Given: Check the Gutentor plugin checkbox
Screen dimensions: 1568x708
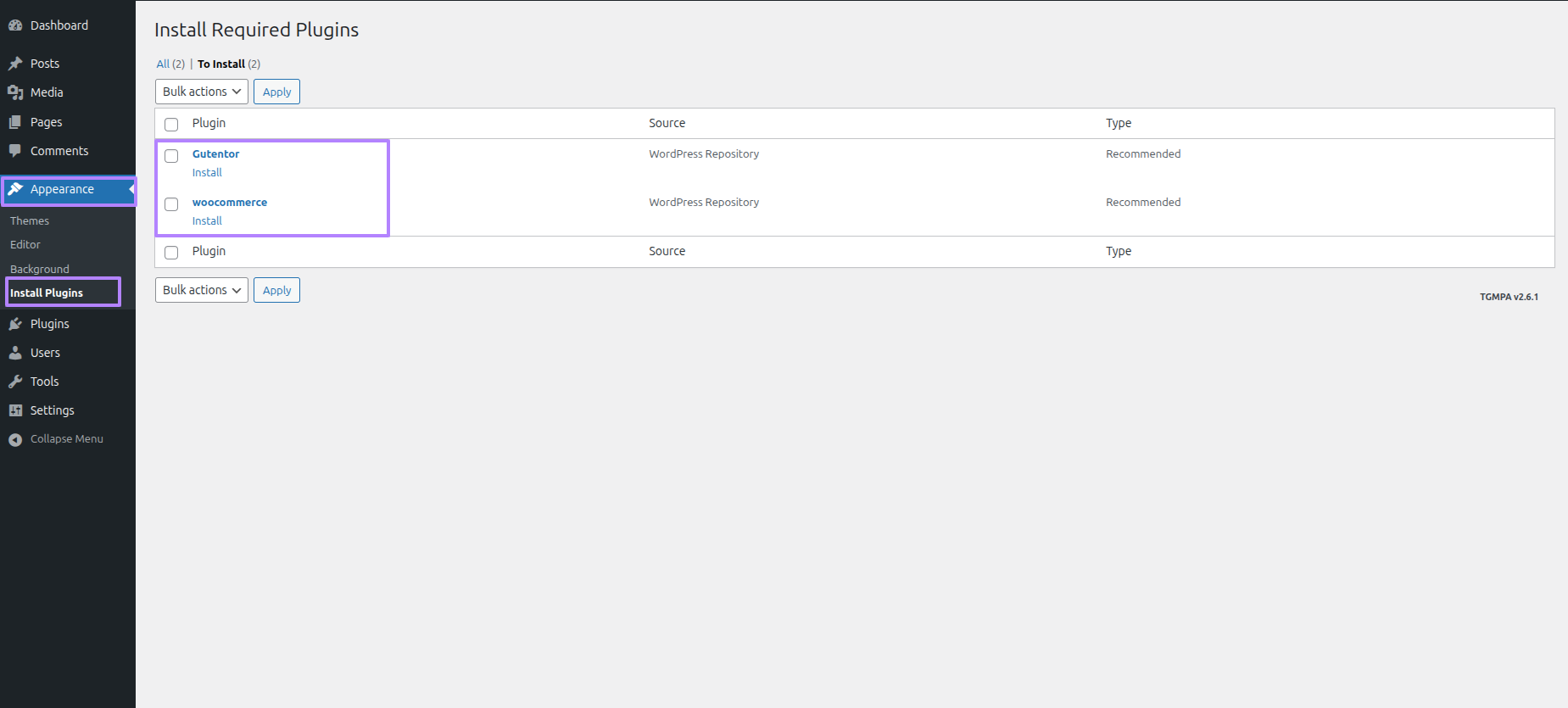Looking at the screenshot, I should click(x=171, y=156).
